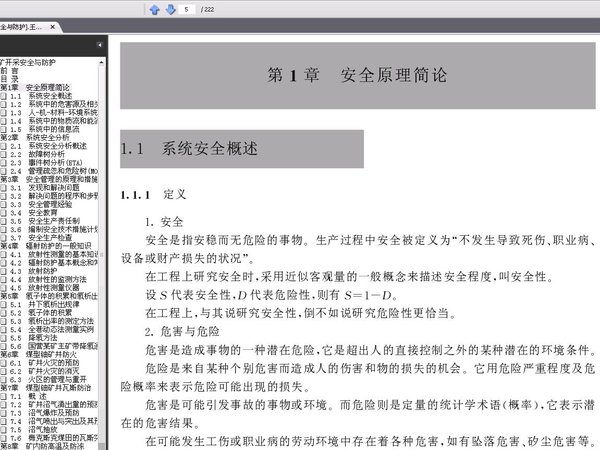Collapse the bookmarks panel arrow button
The image size is (600, 450).
(99, 45)
